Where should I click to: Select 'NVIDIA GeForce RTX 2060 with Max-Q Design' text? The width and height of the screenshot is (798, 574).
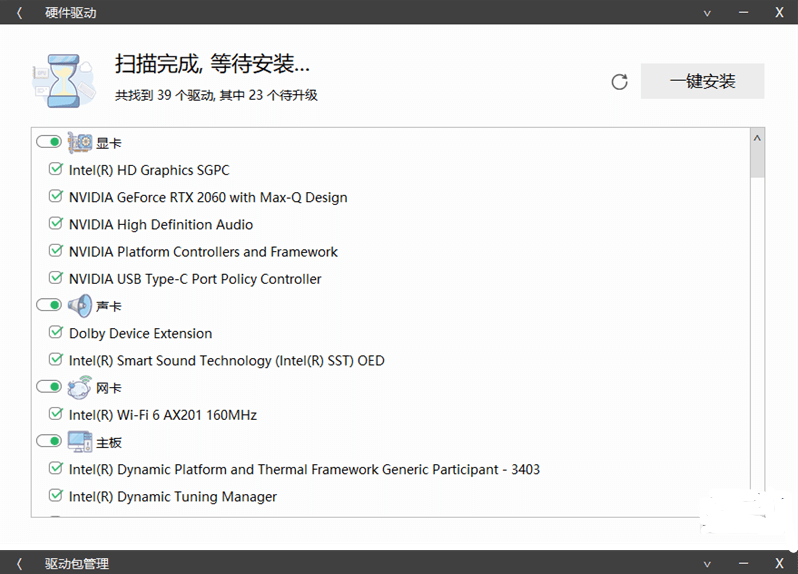coord(208,197)
